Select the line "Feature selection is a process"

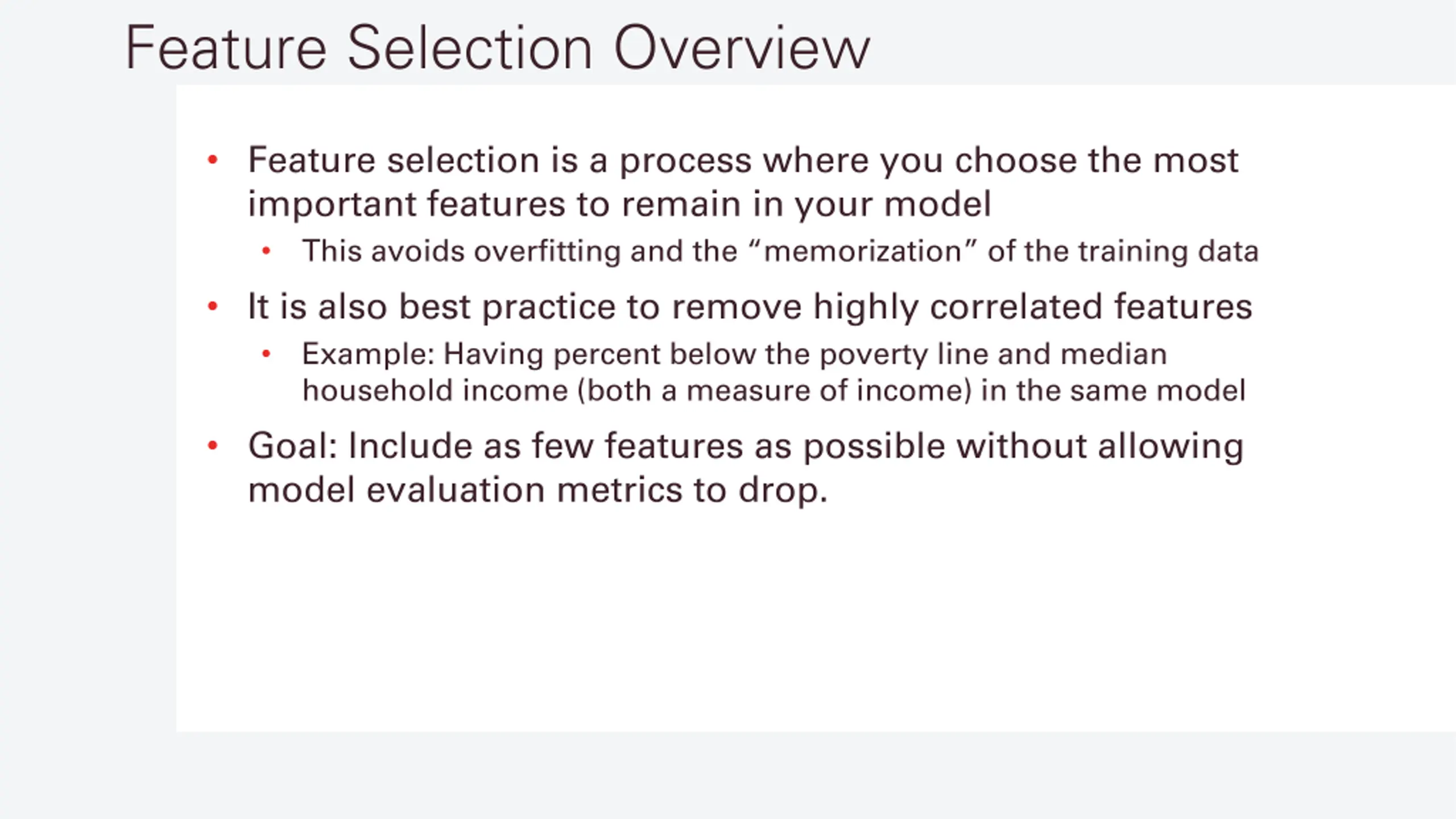coord(742,160)
